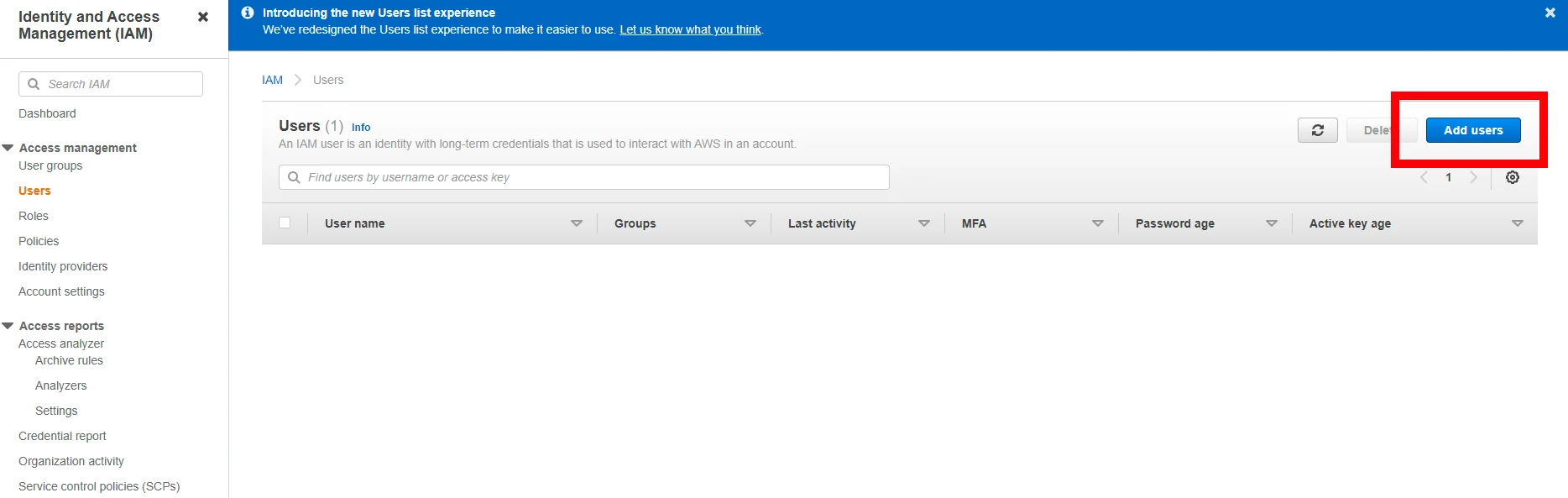Click the Find users by username field

click(584, 177)
